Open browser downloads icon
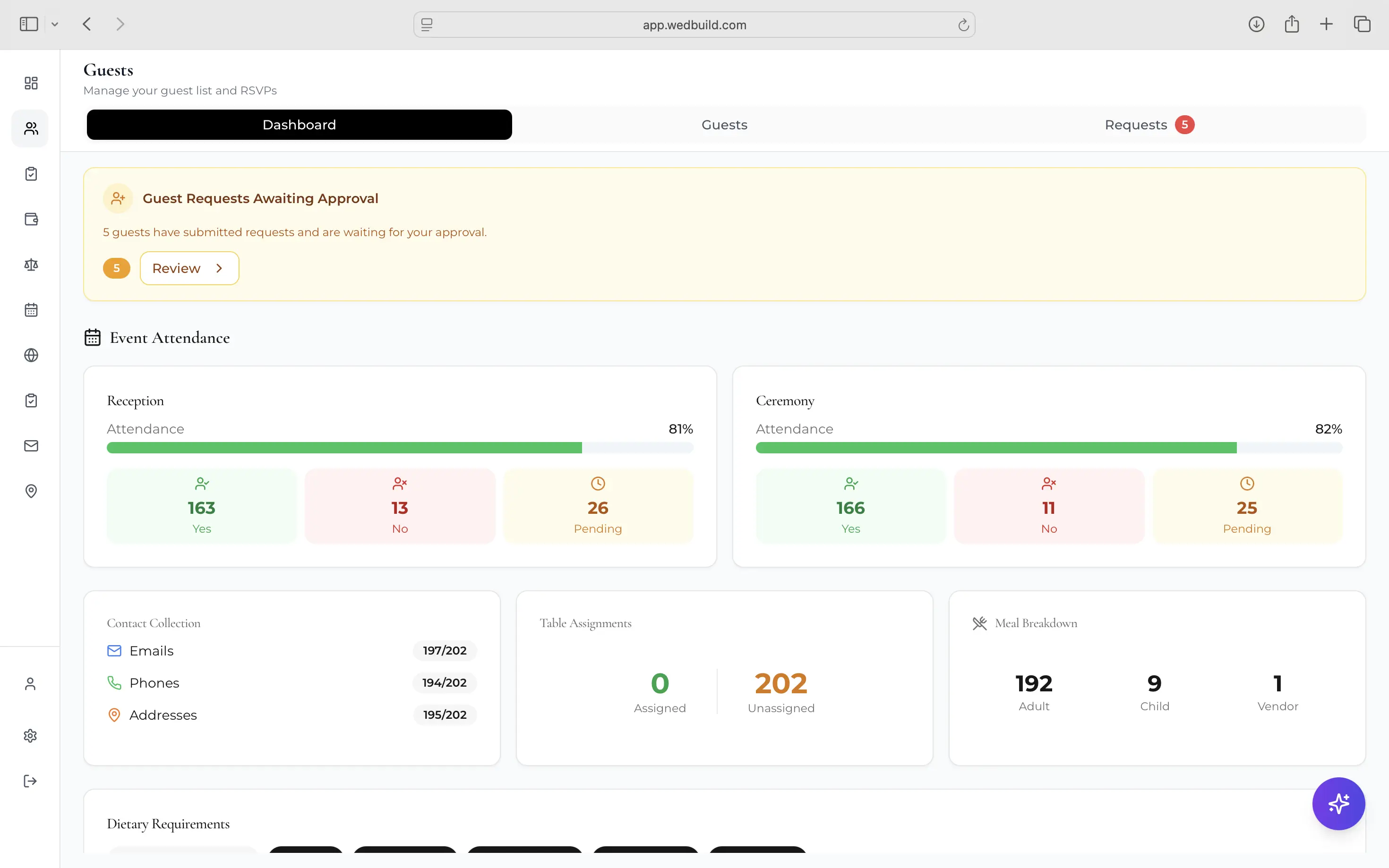 pos(1256,24)
